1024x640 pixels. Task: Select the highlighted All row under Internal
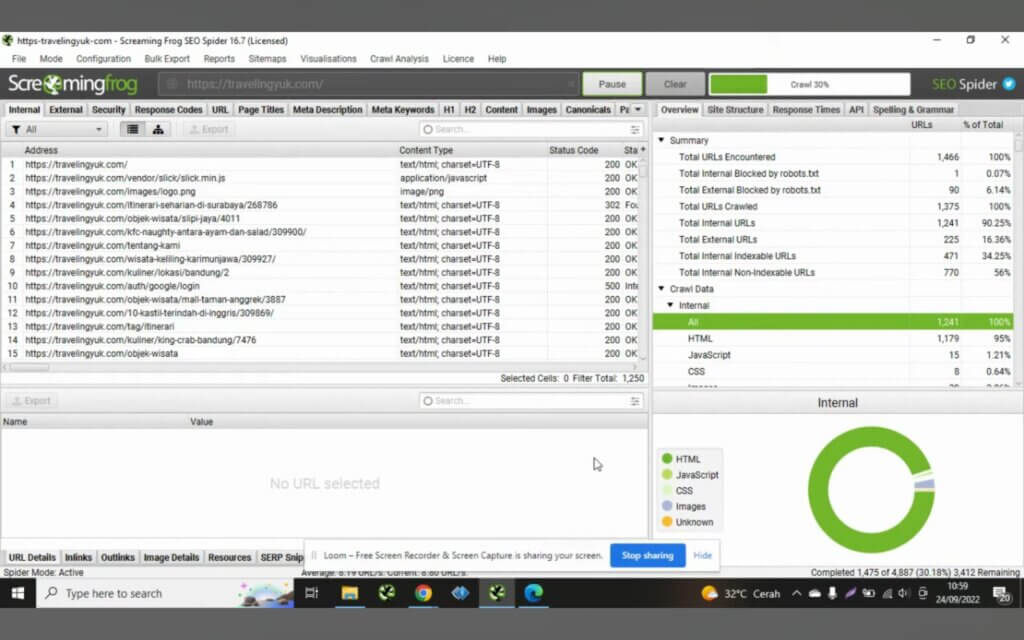833,321
